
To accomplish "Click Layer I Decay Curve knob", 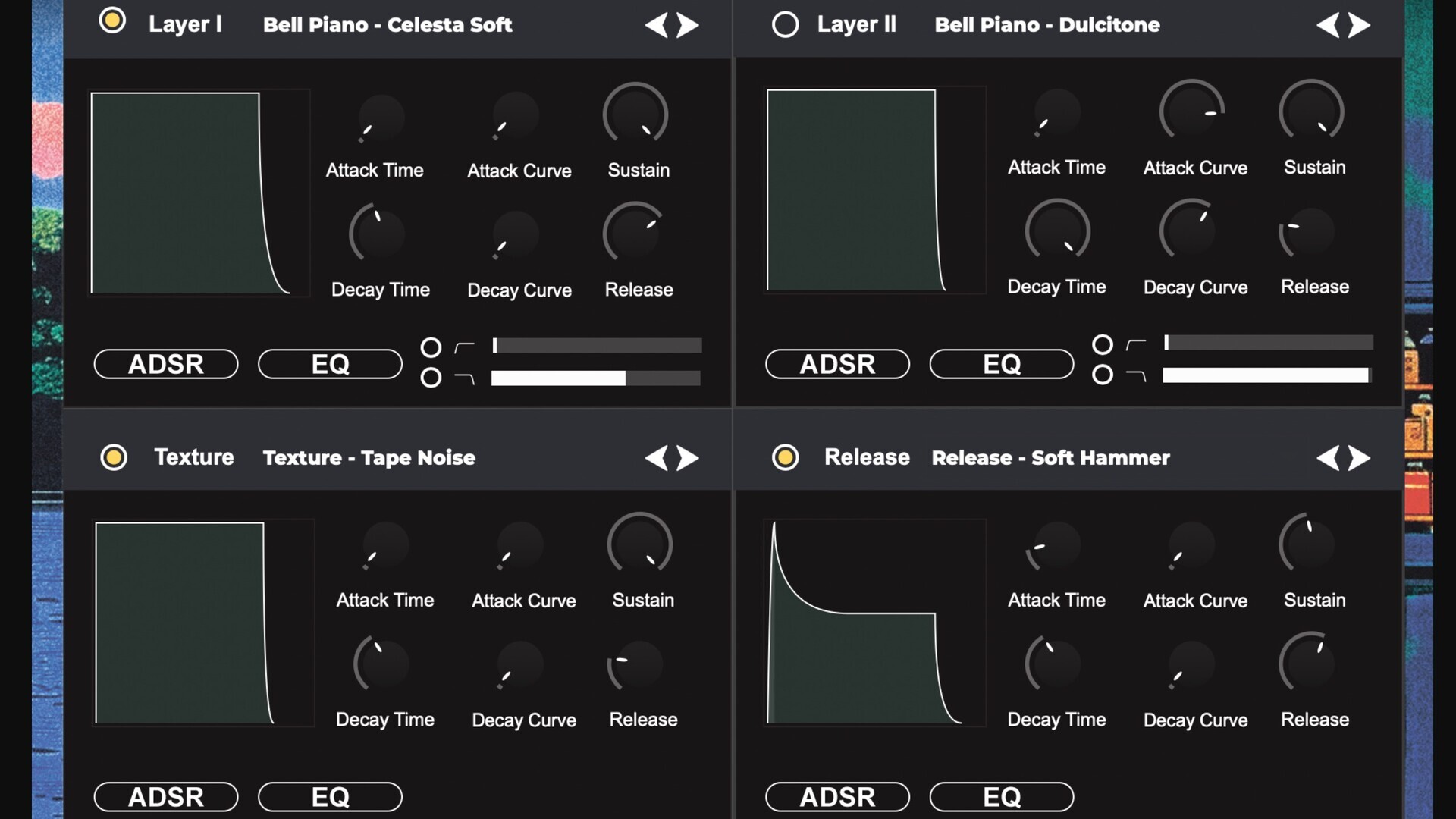I will [x=516, y=235].
